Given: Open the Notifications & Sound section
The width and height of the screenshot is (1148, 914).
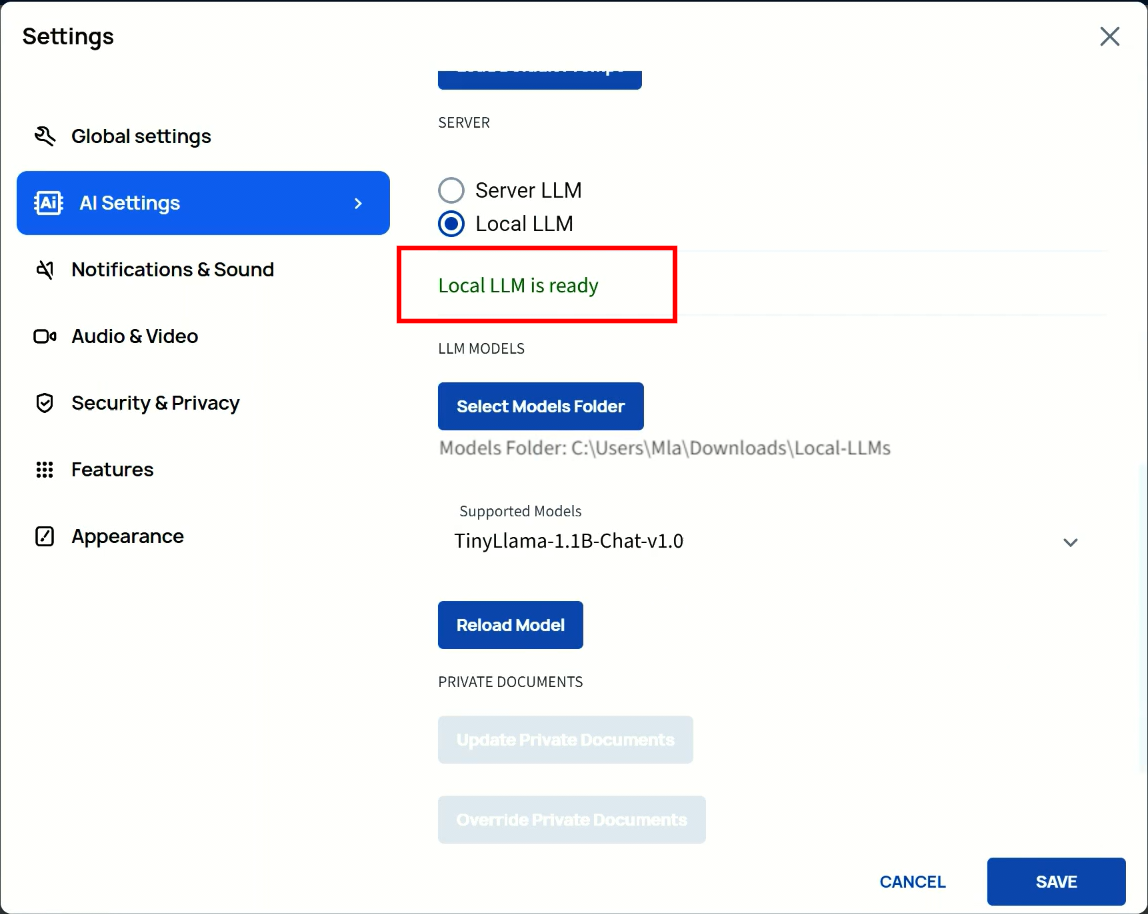Looking at the screenshot, I should coord(172,270).
